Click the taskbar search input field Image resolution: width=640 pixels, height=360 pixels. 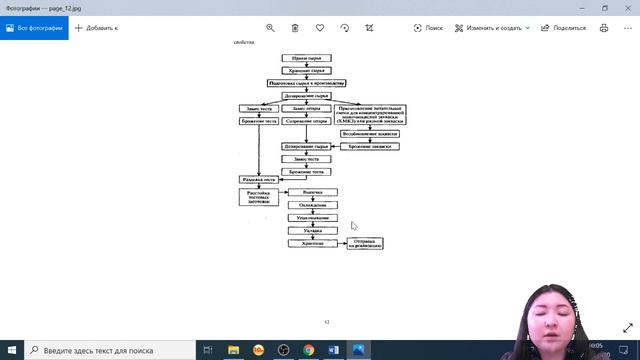[x=110, y=350]
